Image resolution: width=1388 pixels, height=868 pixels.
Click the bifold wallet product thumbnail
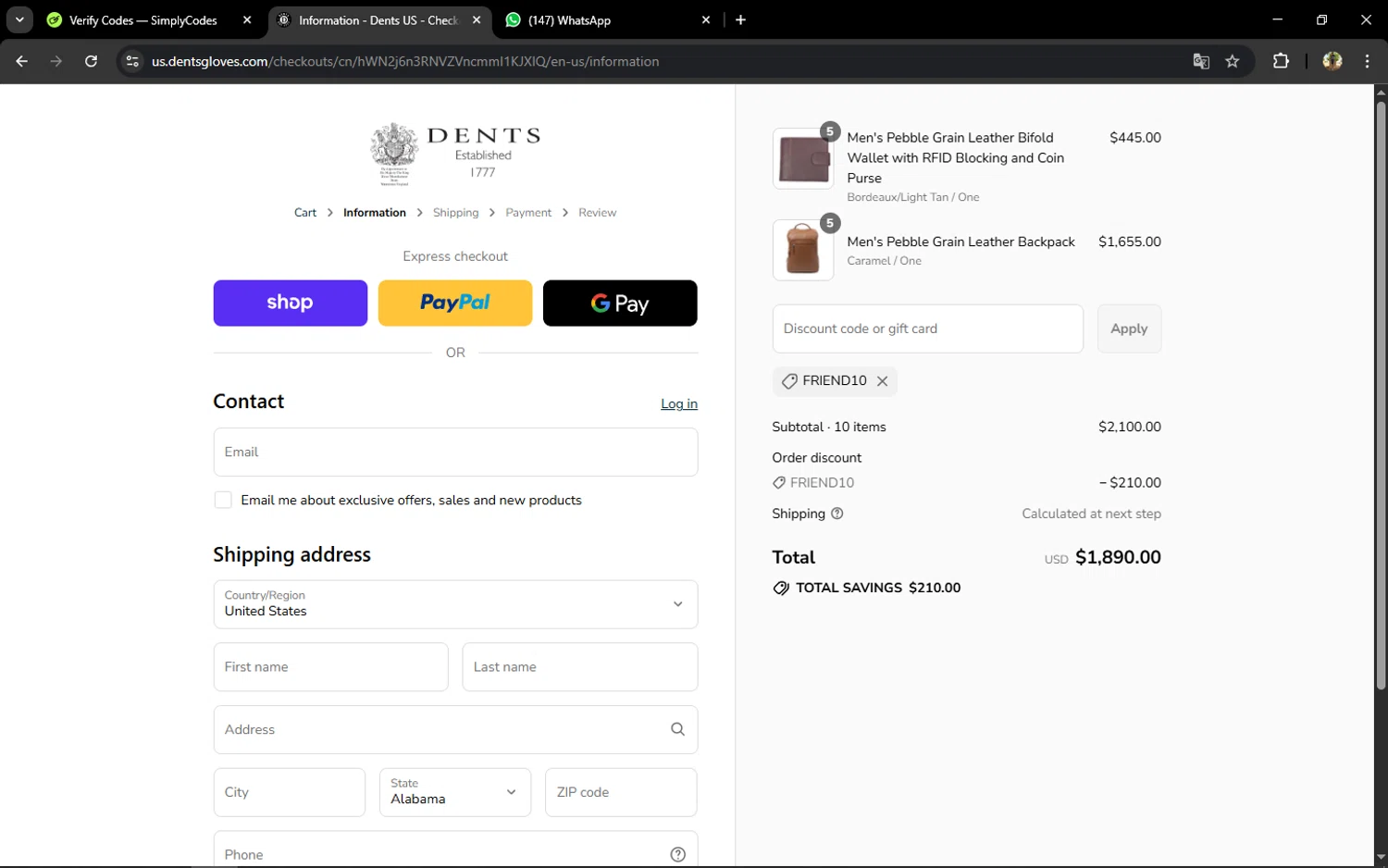[x=803, y=159]
